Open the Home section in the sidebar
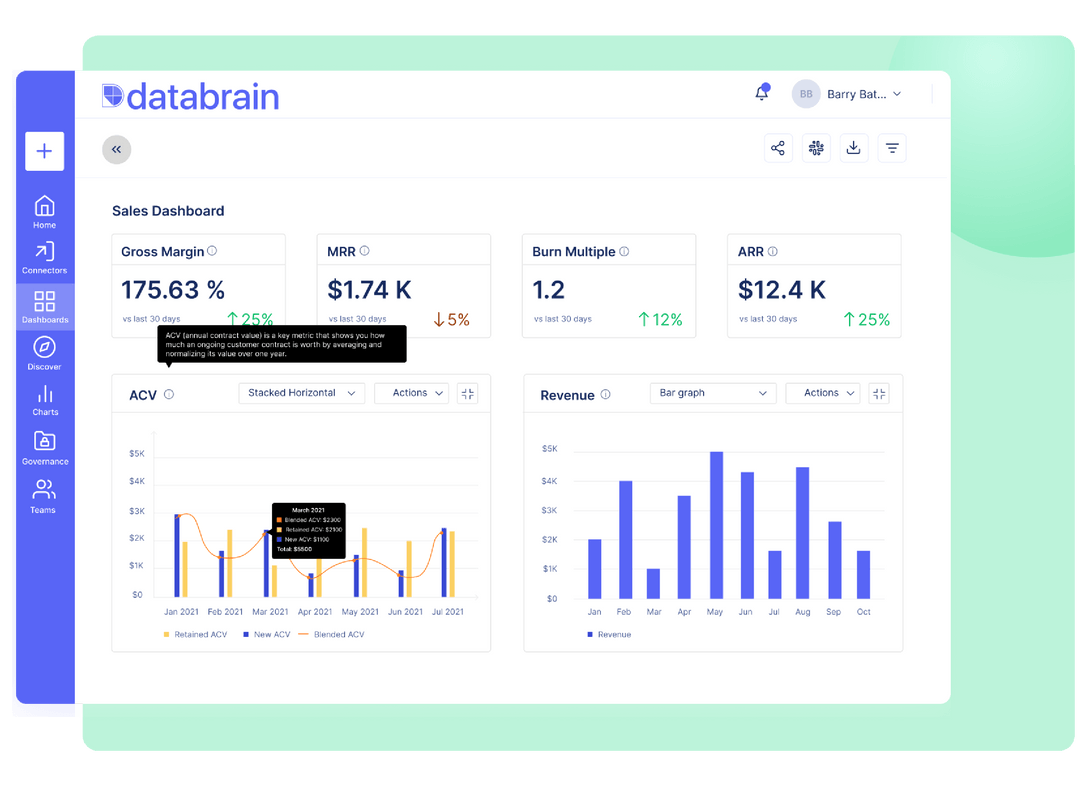The image size is (1080, 785). (44, 211)
